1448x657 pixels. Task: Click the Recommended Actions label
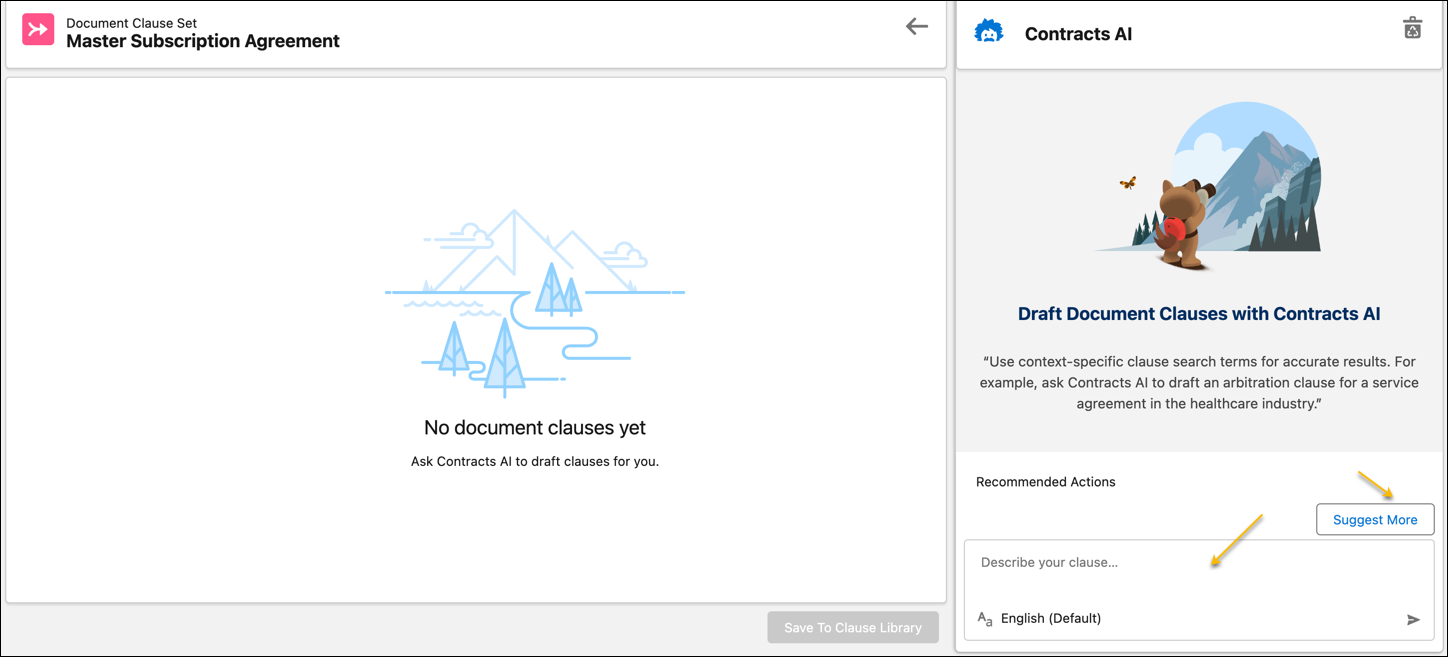click(1045, 482)
